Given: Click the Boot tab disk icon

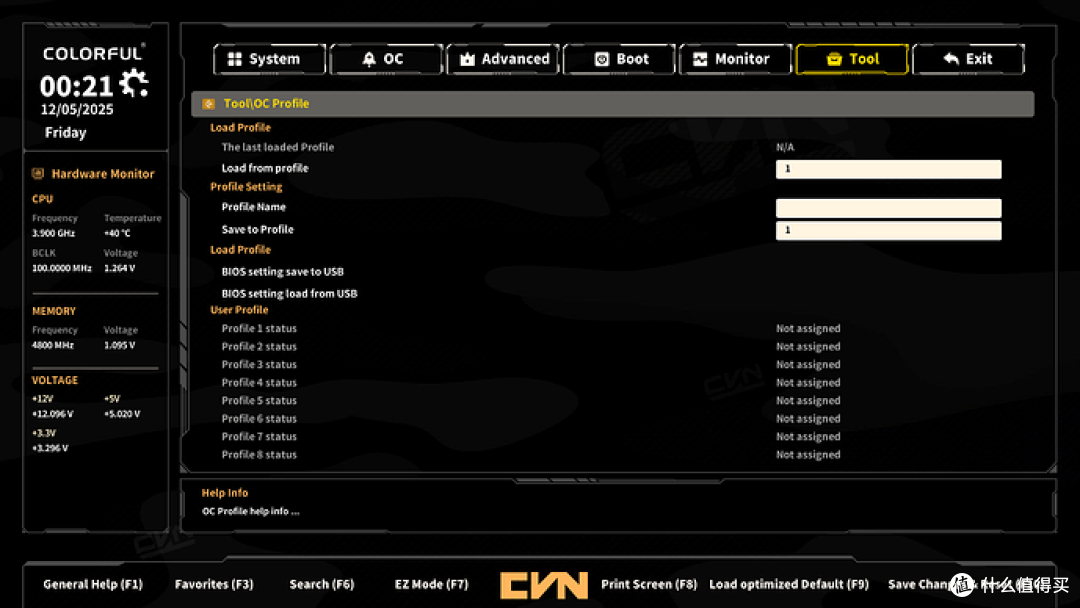Looking at the screenshot, I should point(601,59).
